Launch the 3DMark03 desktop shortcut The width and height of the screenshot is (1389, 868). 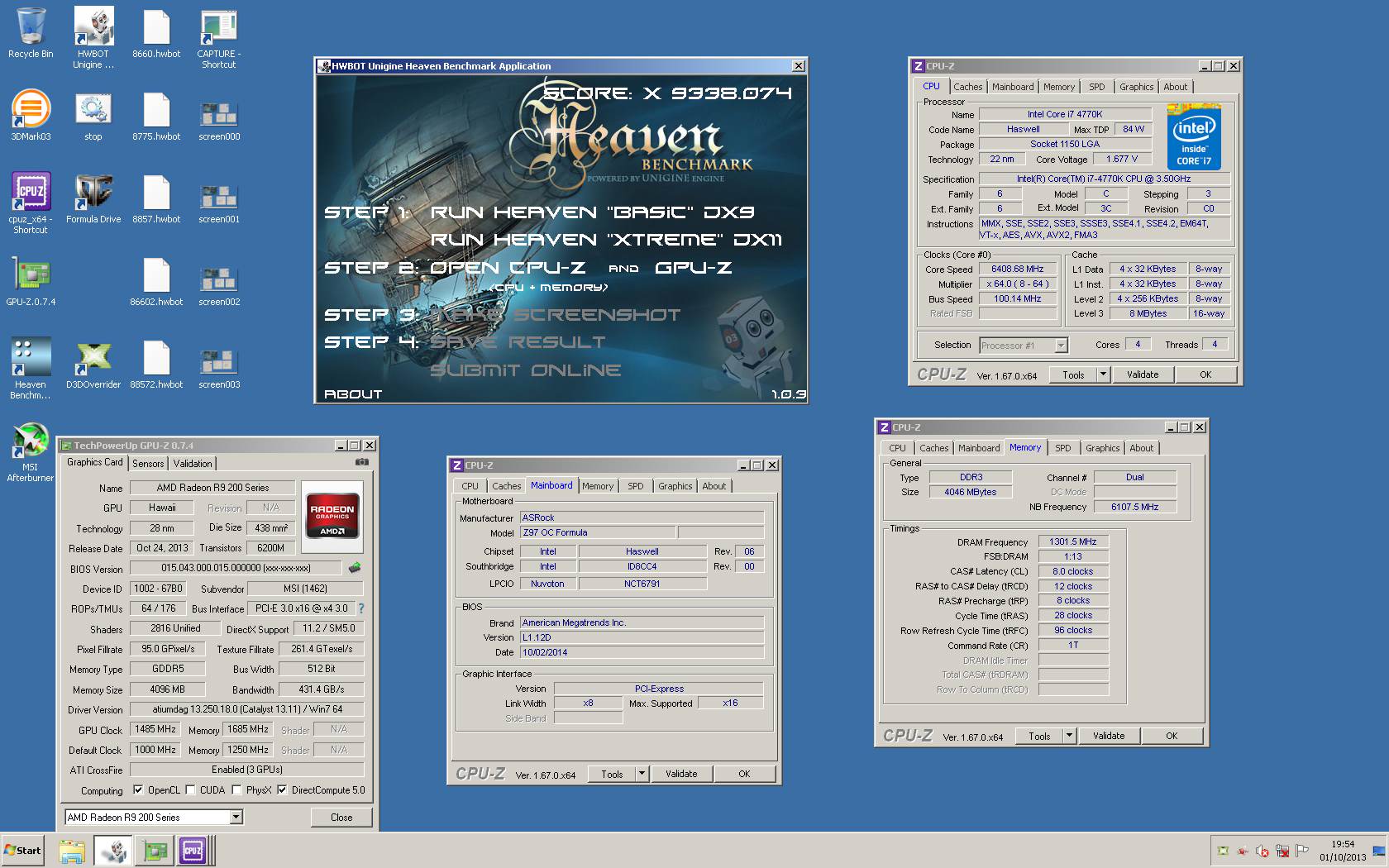(31, 116)
